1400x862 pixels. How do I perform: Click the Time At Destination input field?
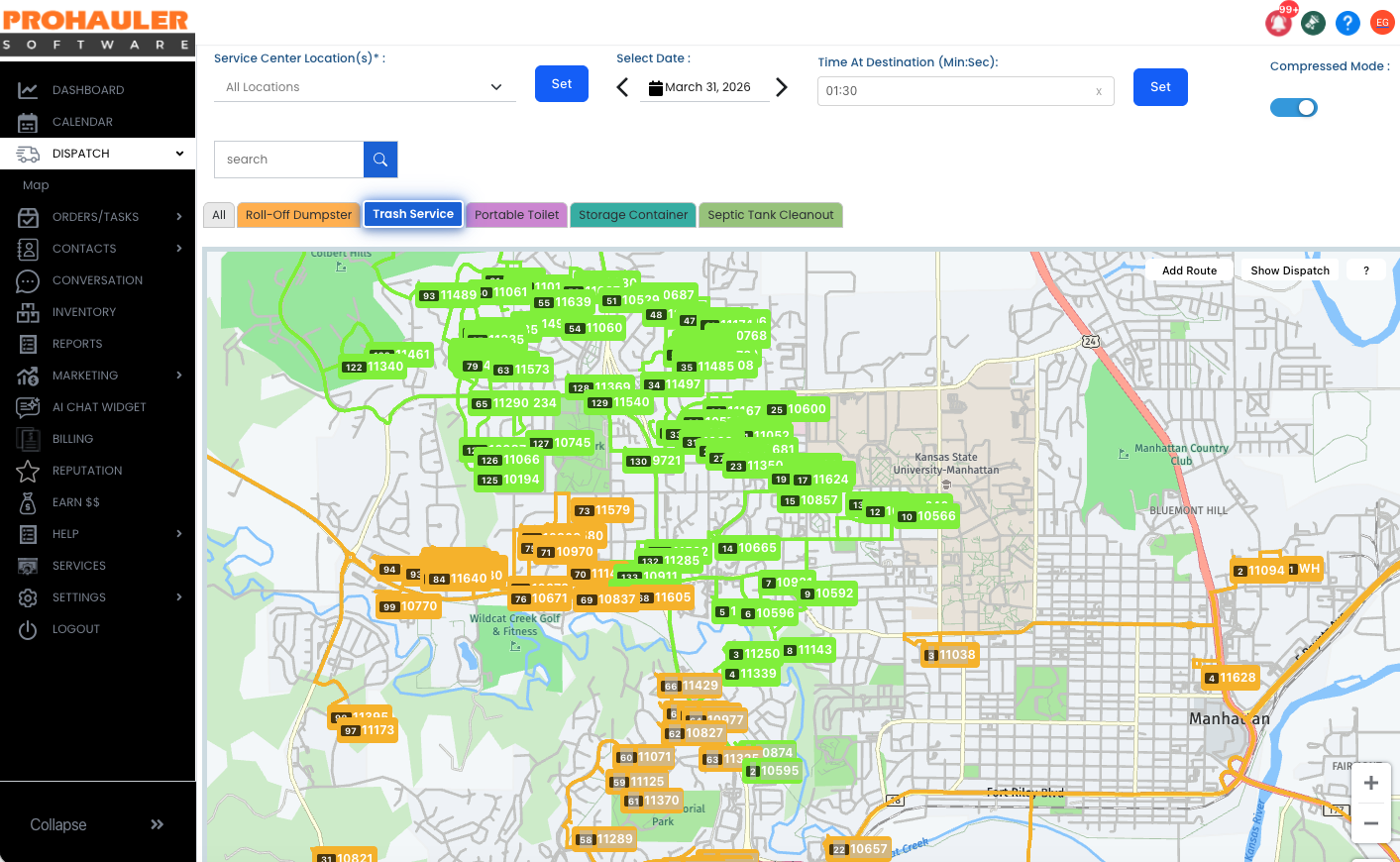pos(966,91)
